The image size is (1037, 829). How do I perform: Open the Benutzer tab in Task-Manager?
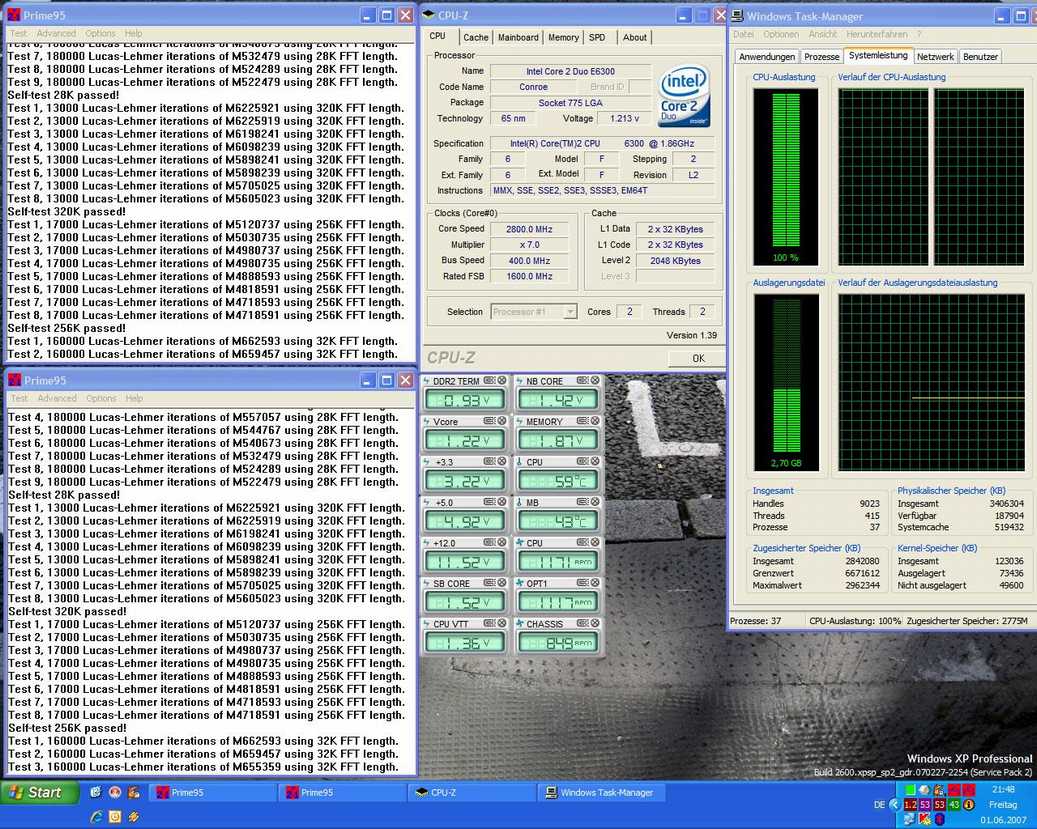[x=980, y=57]
